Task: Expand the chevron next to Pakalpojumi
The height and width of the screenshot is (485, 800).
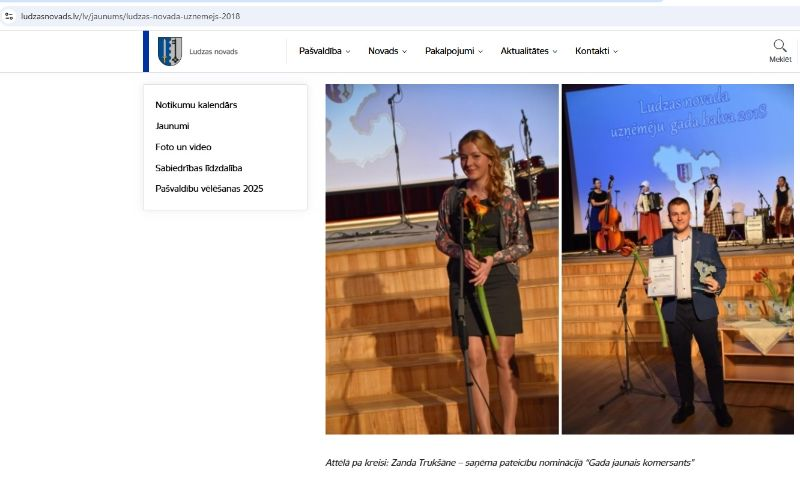Action: click(481, 52)
